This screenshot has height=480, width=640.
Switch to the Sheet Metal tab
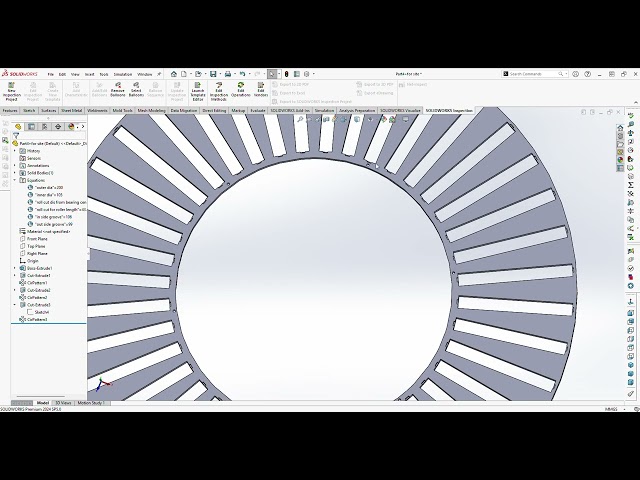tap(71, 111)
